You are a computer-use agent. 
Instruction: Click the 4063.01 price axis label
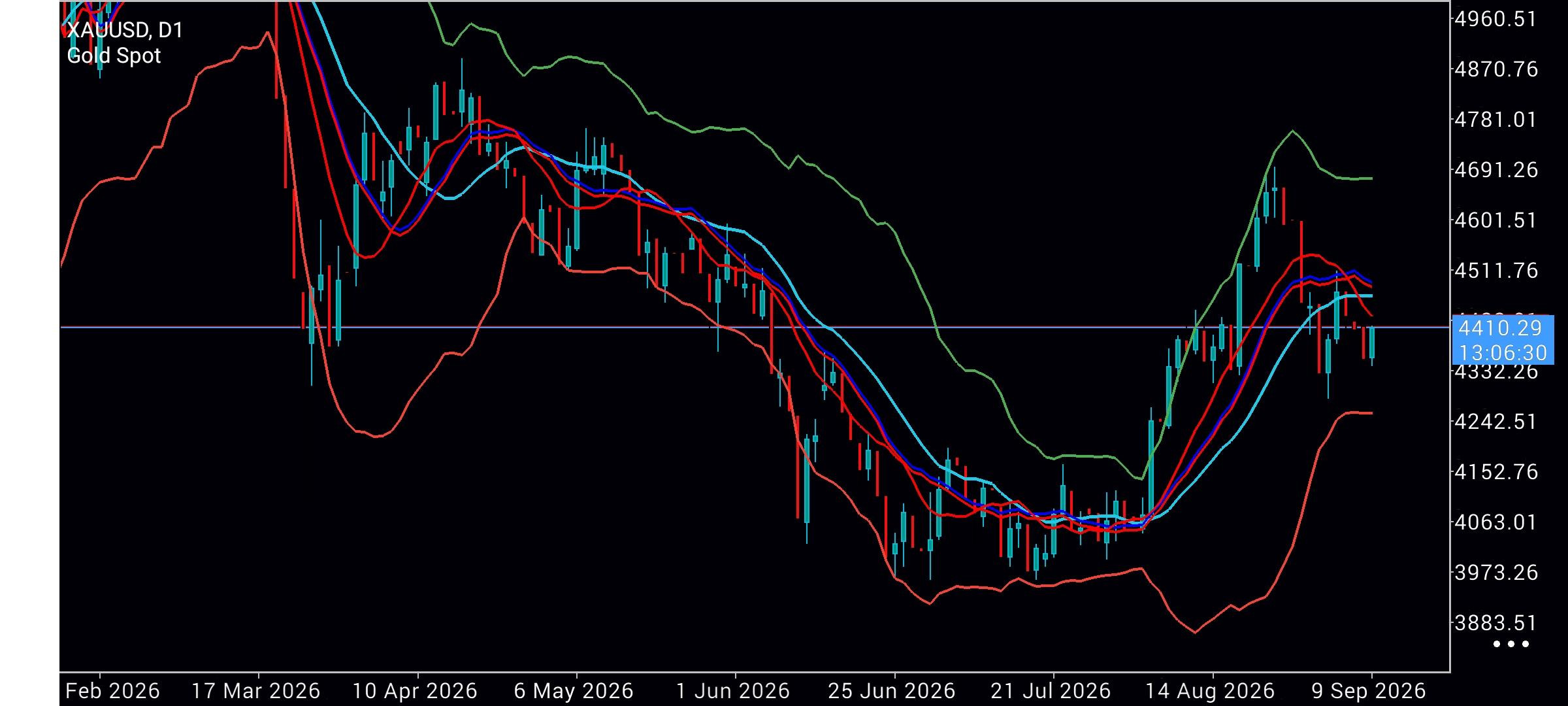[1495, 522]
